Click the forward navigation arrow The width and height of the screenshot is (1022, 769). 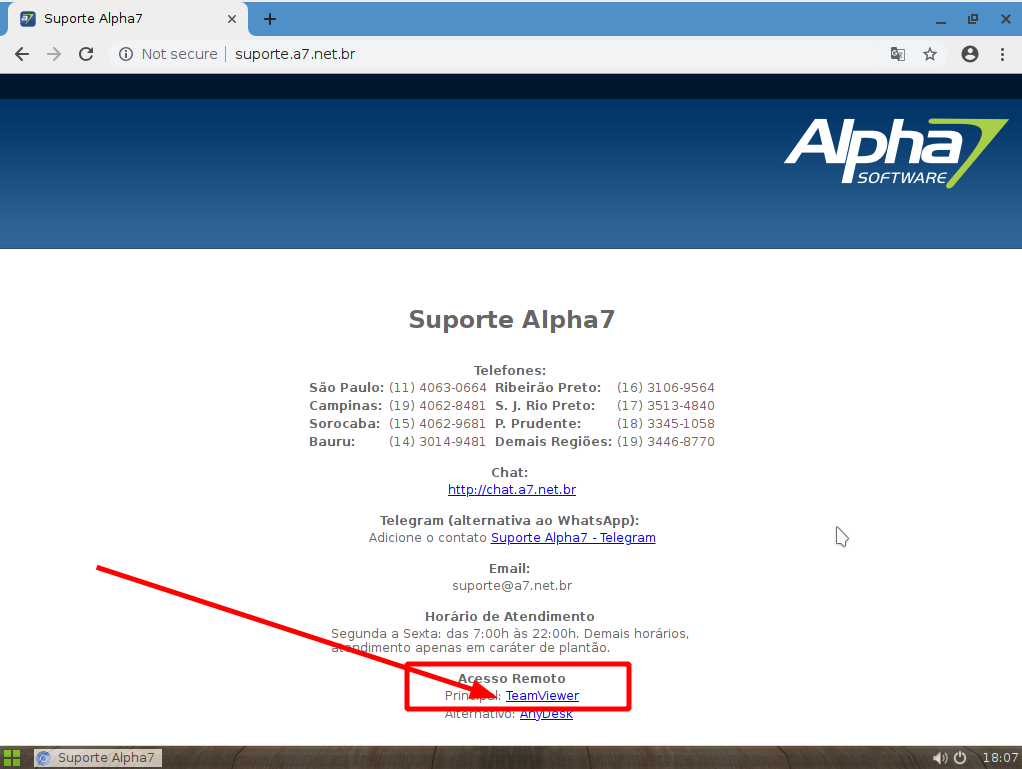pyautogui.click(x=54, y=54)
